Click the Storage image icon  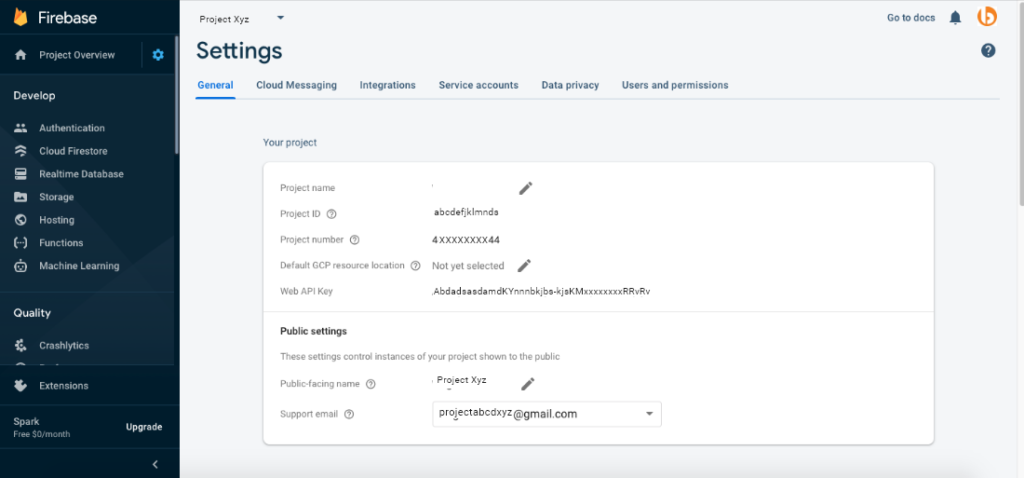point(20,197)
